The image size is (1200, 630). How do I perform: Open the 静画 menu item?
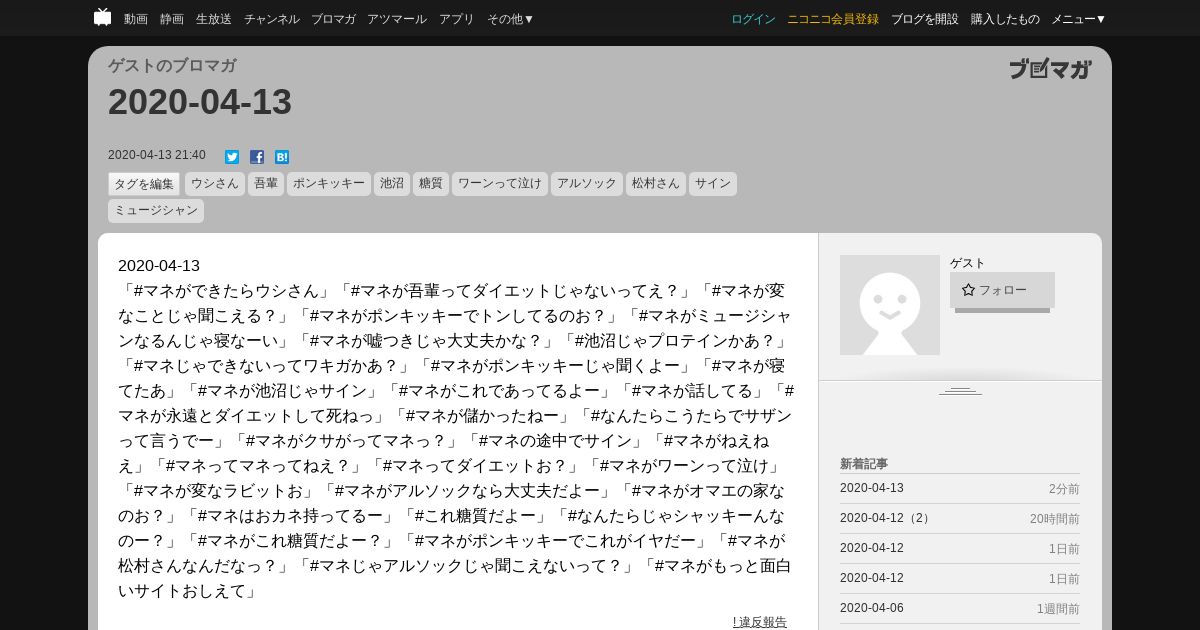[x=172, y=19]
